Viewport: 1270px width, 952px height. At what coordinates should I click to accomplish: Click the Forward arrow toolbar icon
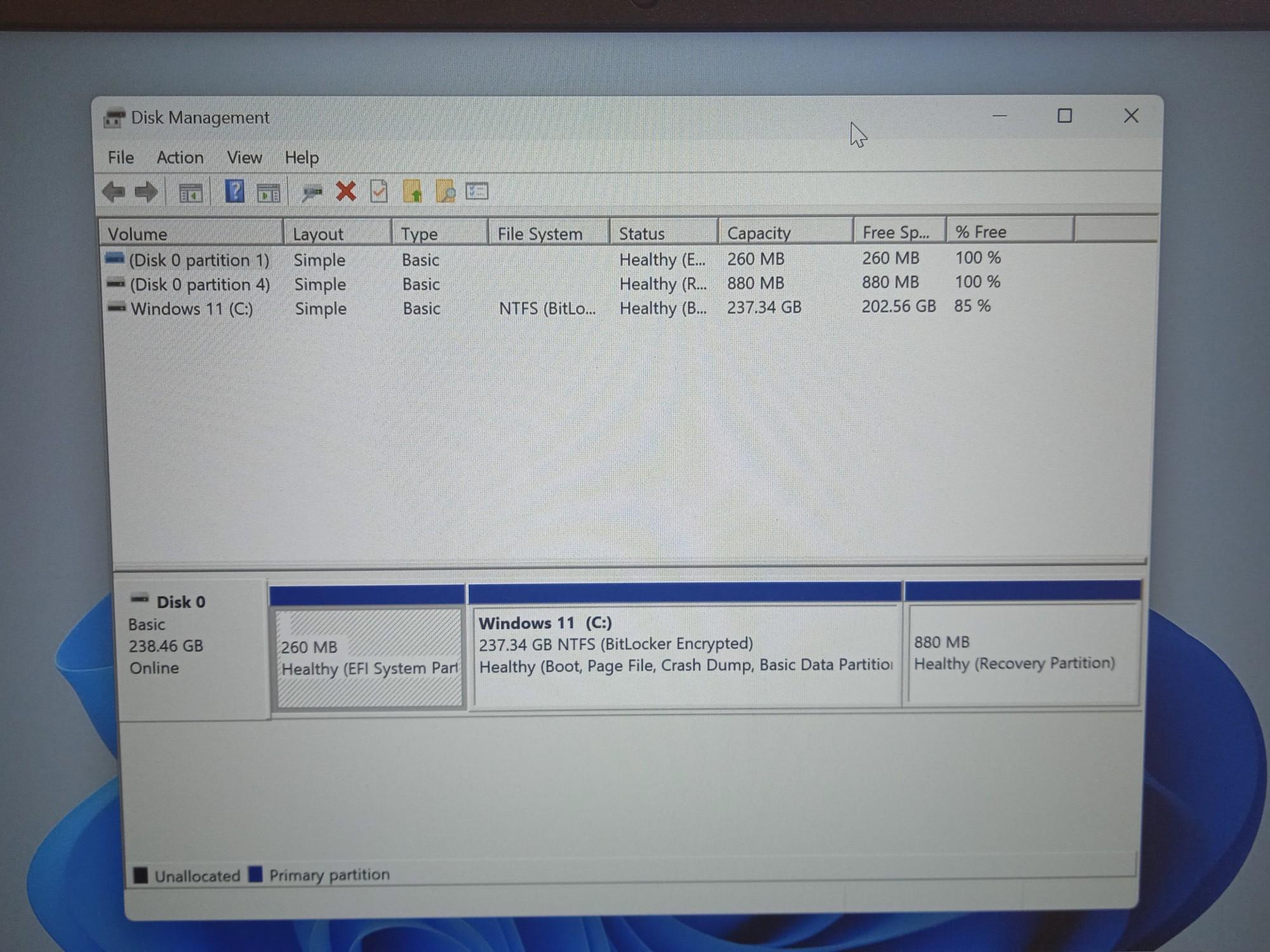coord(147,192)
